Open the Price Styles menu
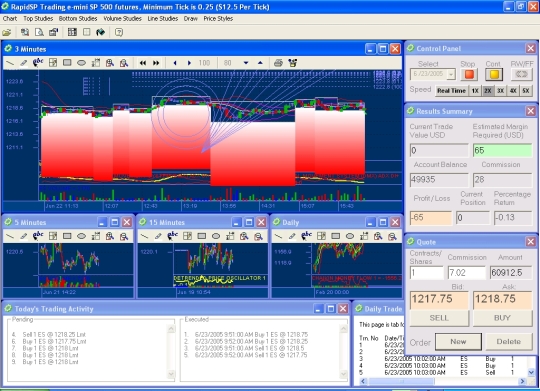The height and width of the screenshot is (391, 540). (x=218, y=19)
